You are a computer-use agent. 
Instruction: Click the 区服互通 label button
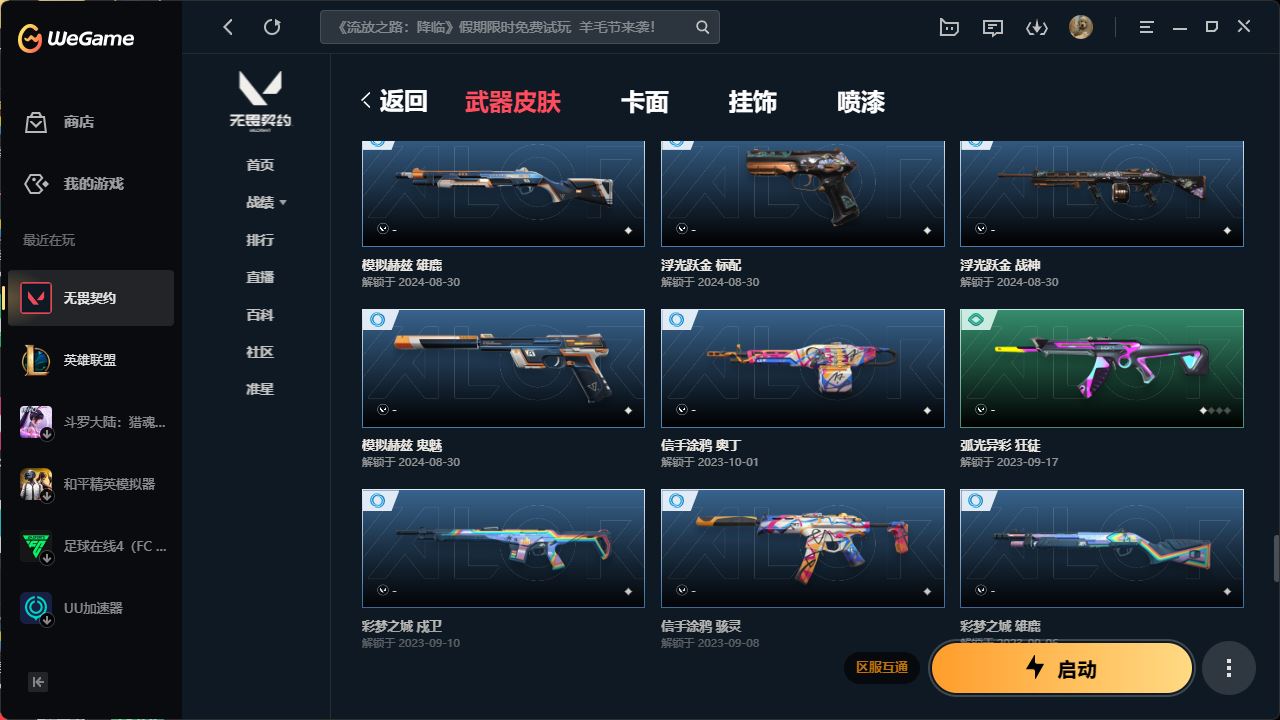(x=882, y=667)
